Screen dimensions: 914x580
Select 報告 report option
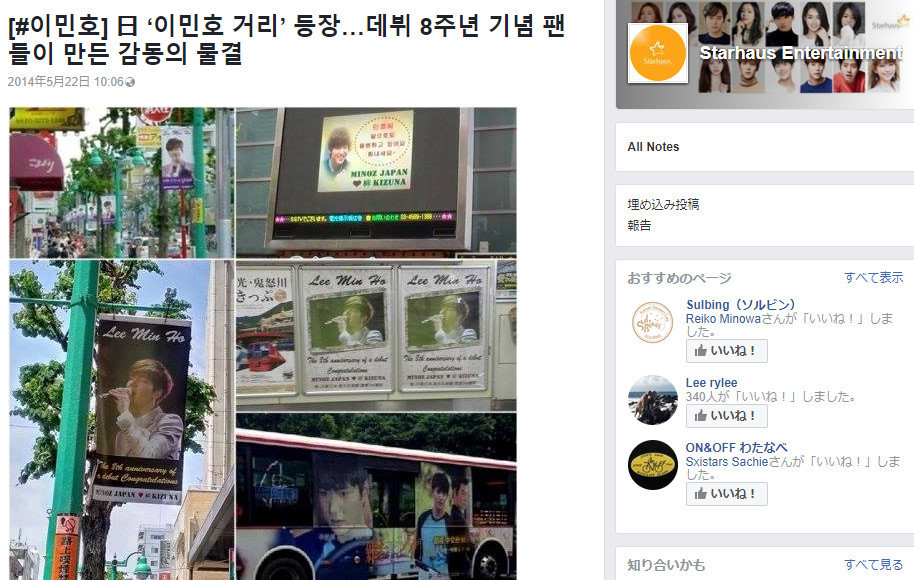(x=639, y=226)
